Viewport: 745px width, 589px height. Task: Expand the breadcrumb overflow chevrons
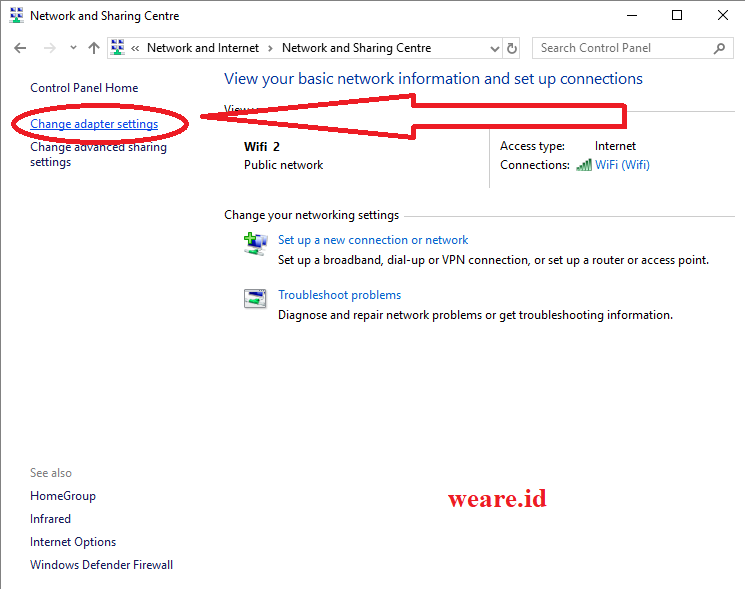(135, 48)
